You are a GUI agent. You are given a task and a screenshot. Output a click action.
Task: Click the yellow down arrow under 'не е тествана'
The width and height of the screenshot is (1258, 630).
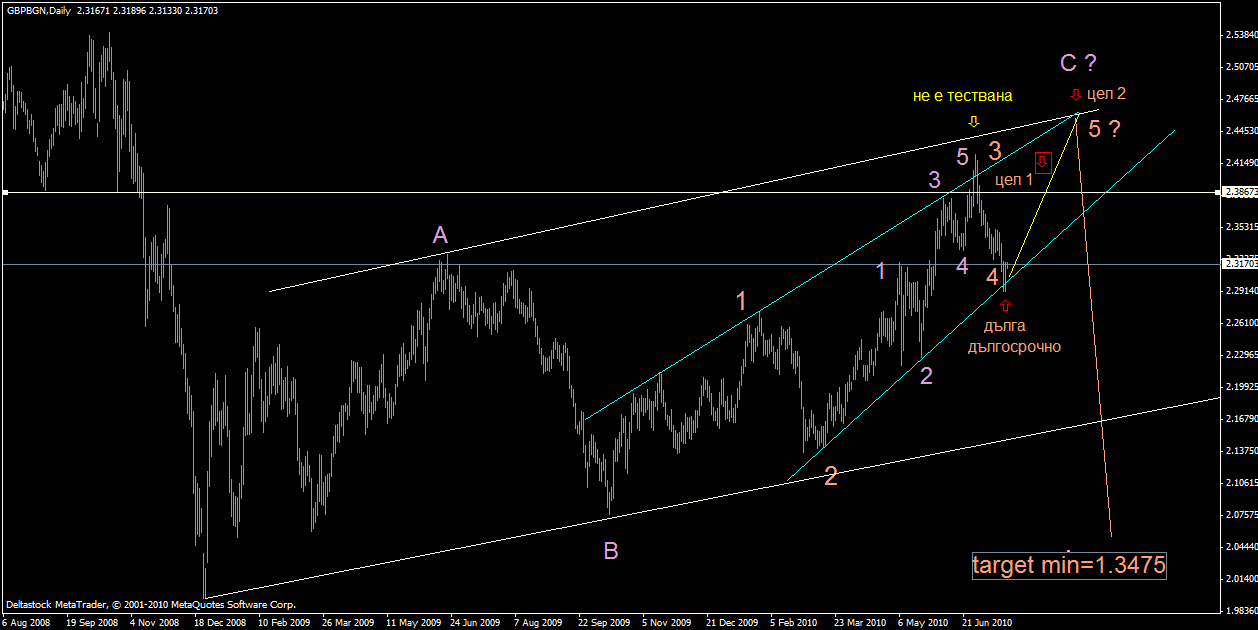974,121
